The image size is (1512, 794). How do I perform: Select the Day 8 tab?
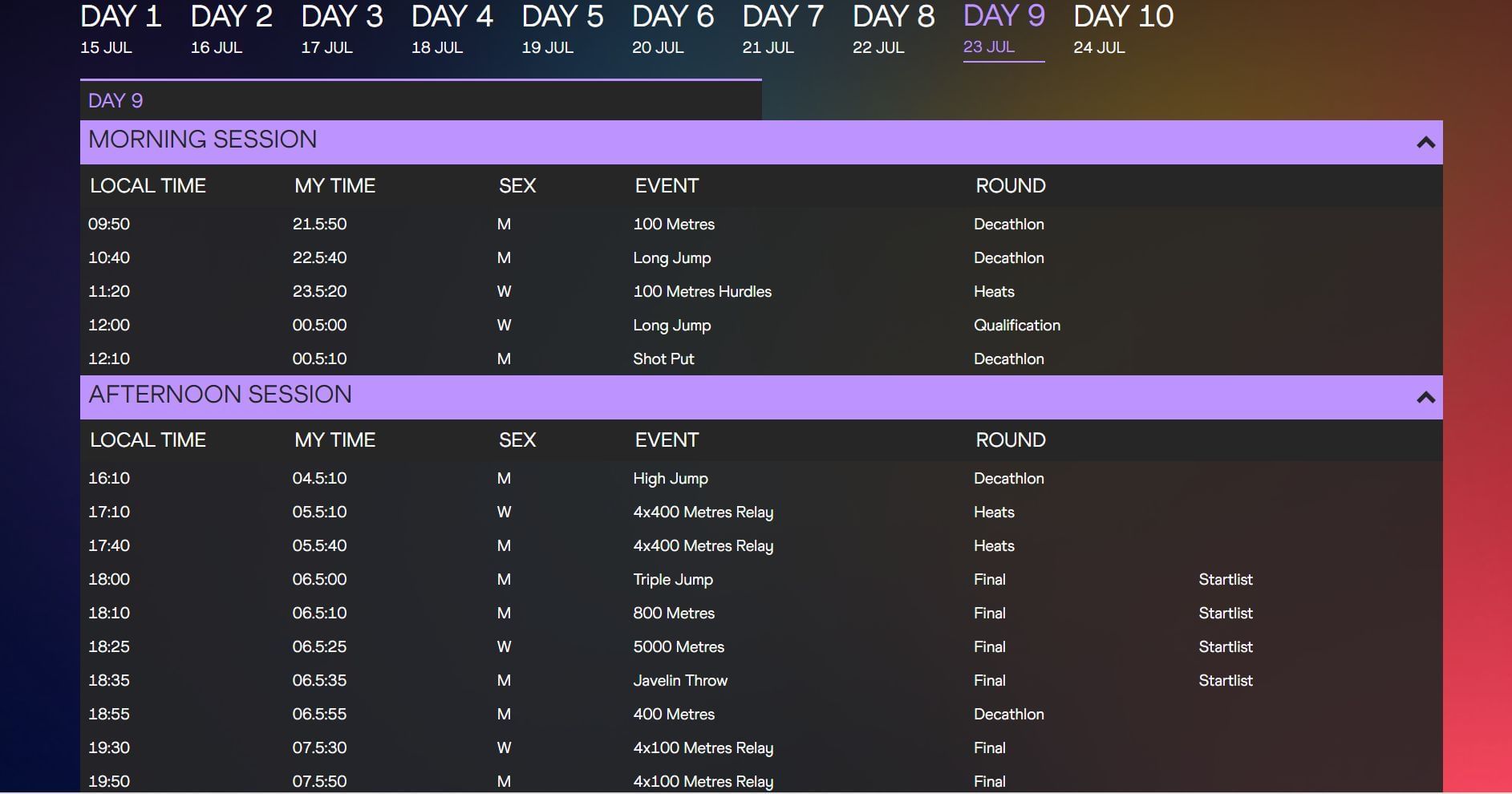coord(893,29)
